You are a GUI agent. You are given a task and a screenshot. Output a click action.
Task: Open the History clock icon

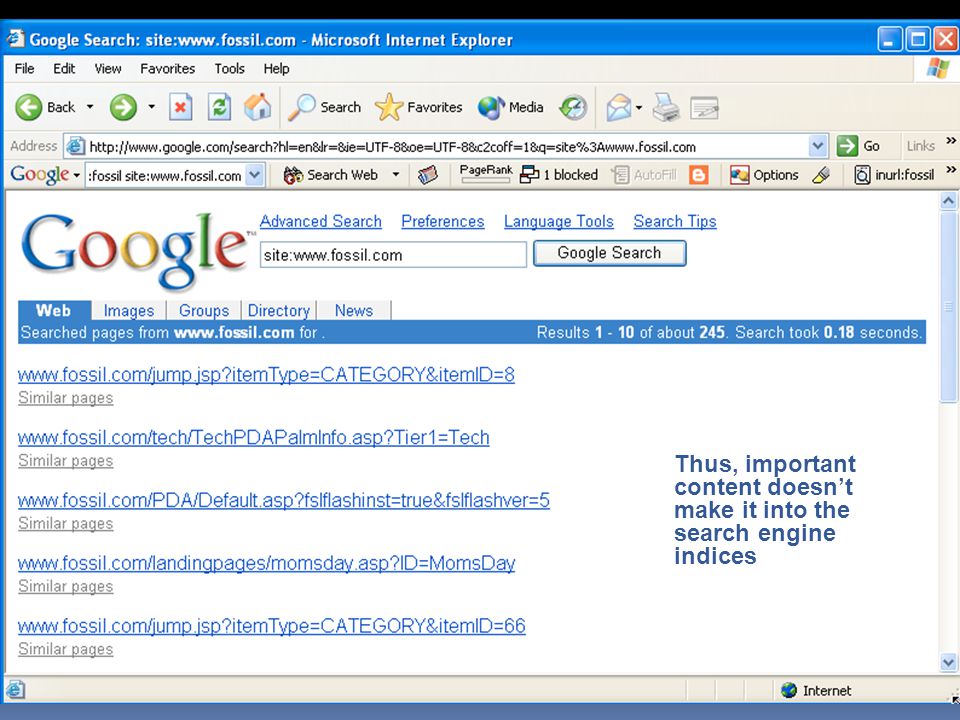point(573,107)
